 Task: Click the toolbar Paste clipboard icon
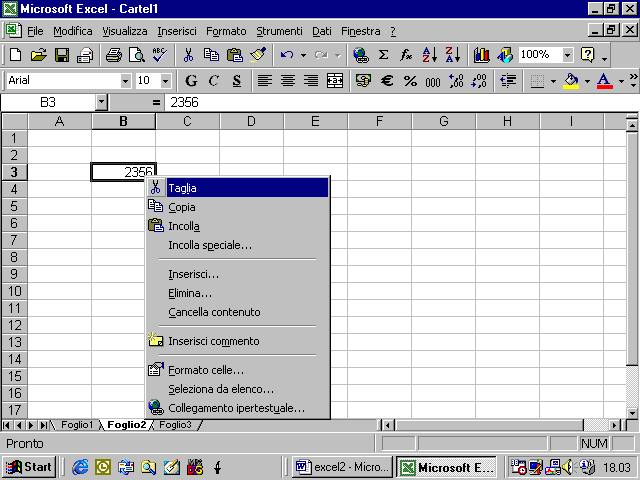(235, 54)
